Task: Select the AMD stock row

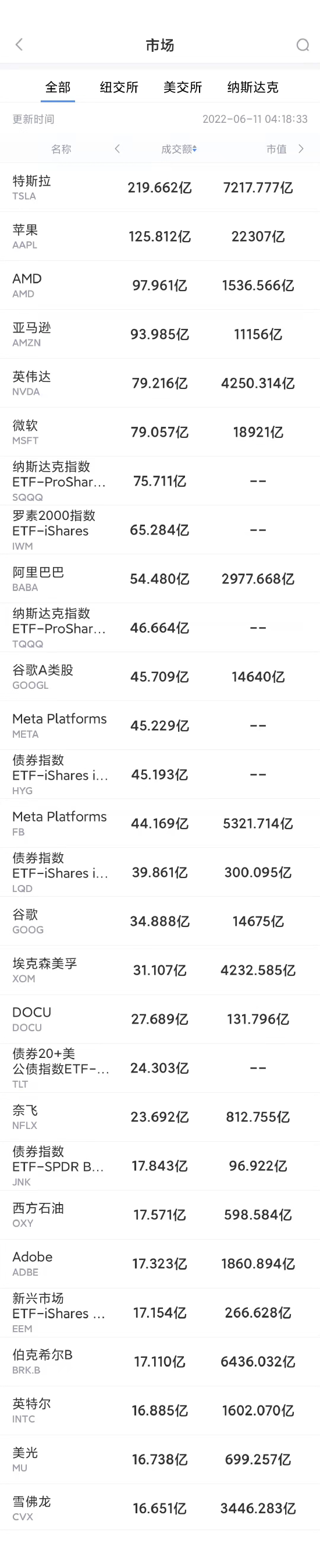Action: 160,285
